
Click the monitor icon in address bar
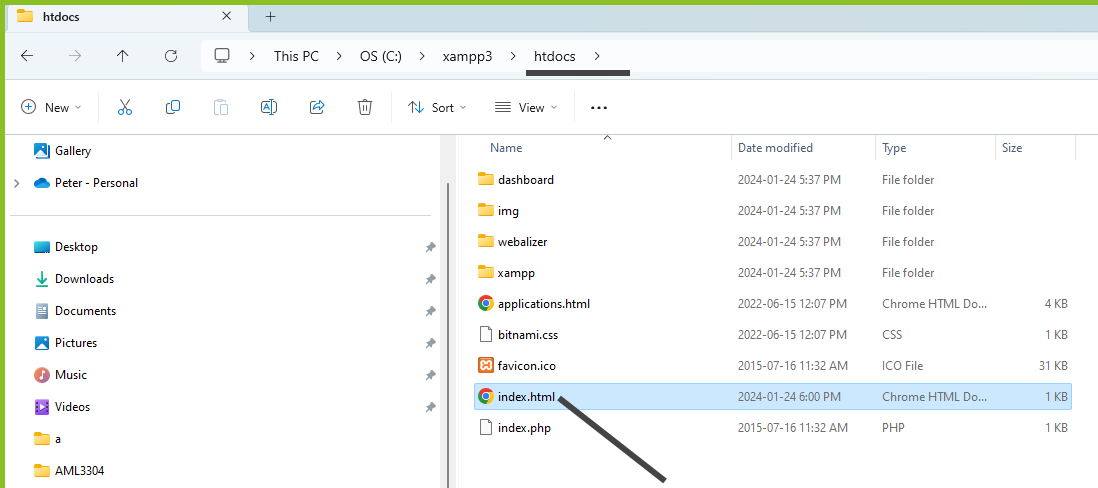(223, 56)
